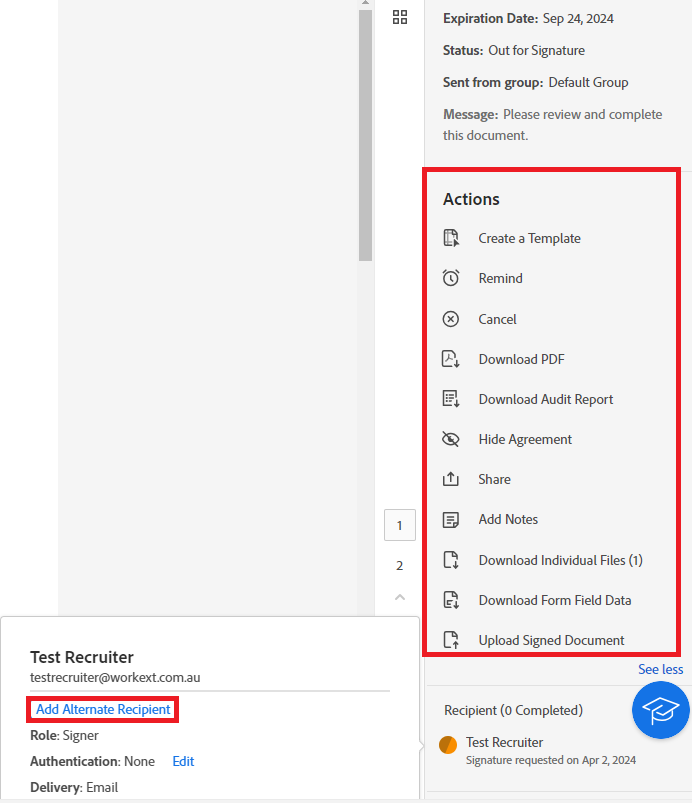The height and width of the screenshot is (803, 692).
Task: Click the Share upload icon
Action: point(451,479)
